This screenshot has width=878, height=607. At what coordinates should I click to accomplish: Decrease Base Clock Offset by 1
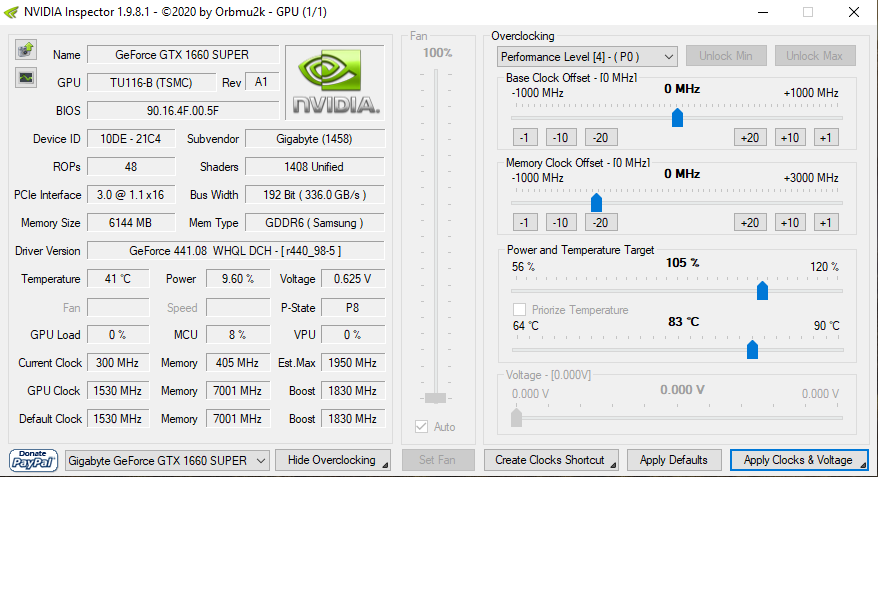coord(525,137)
